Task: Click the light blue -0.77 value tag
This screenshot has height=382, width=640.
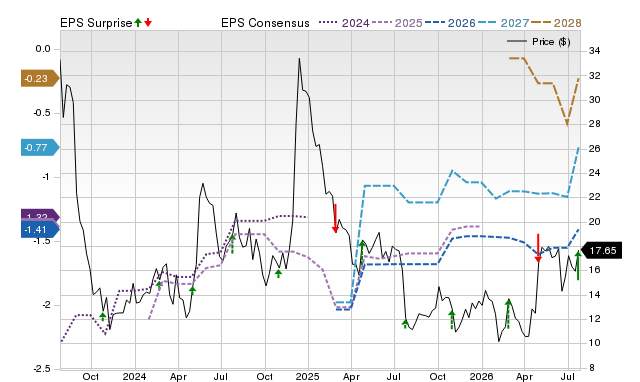Action: click(40, 147)
